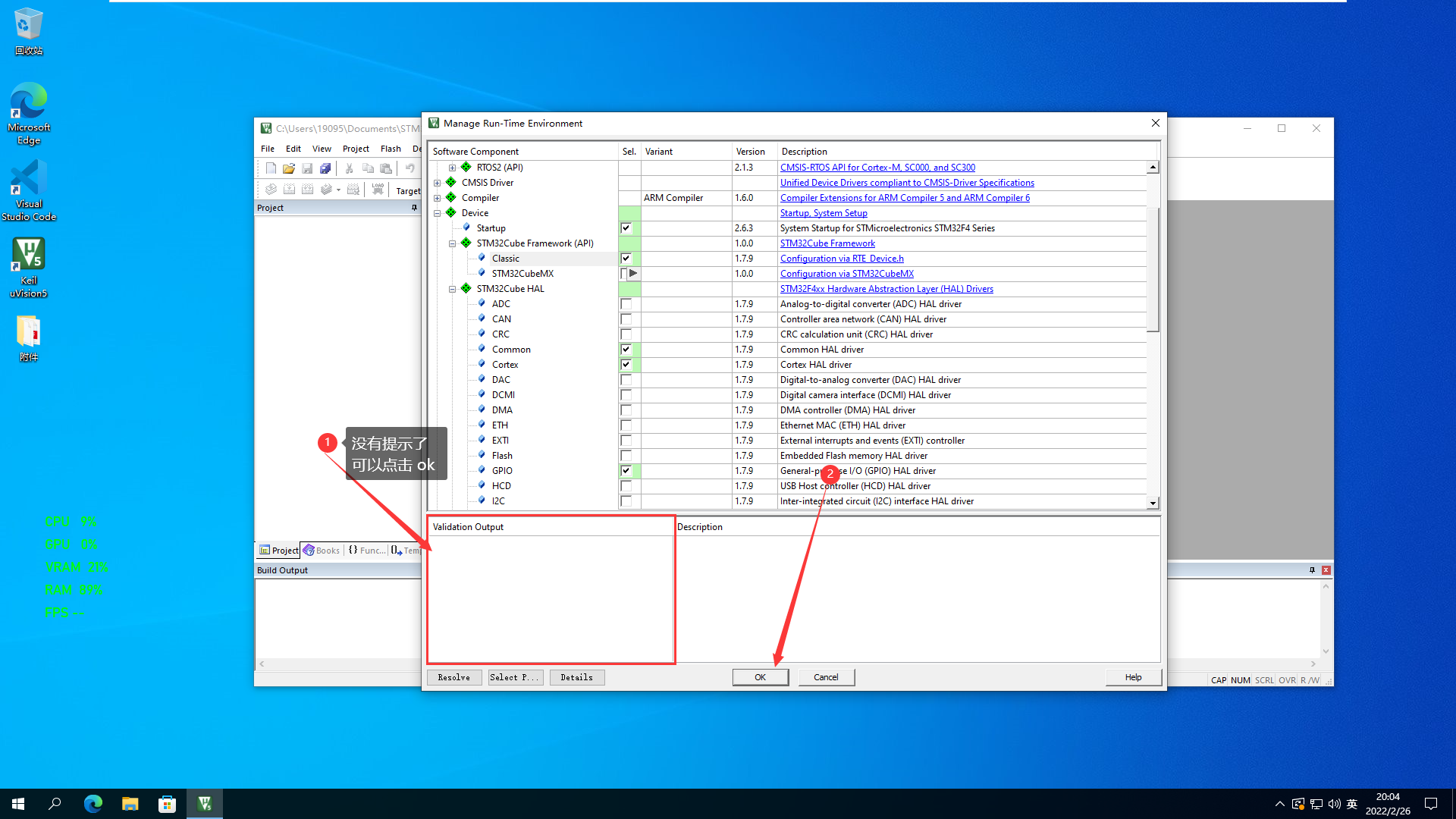Switch to the Books tab
This screenshot has width=1456, height=819.
[x=322, y=550]
